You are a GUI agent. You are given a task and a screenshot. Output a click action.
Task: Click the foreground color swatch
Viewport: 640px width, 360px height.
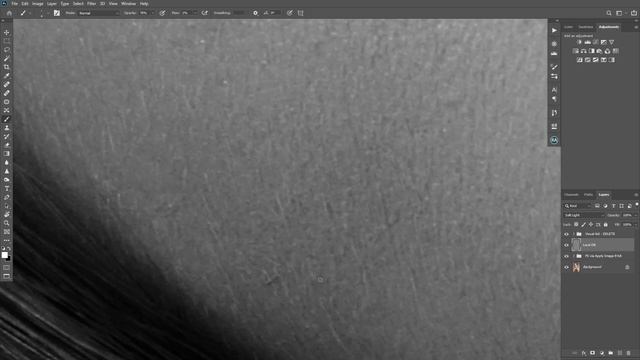4,255
